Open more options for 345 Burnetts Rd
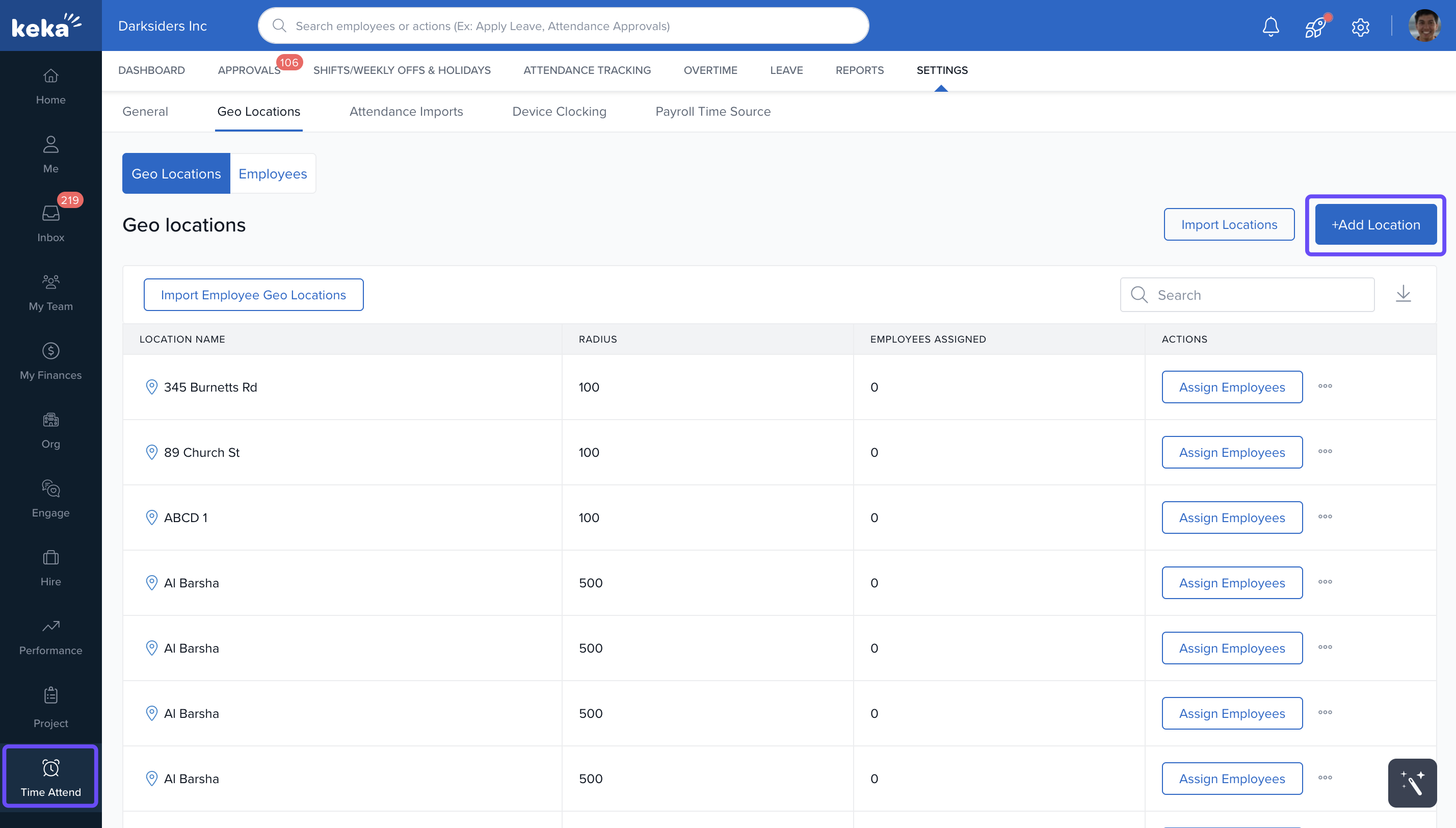 coord(1325,386)
